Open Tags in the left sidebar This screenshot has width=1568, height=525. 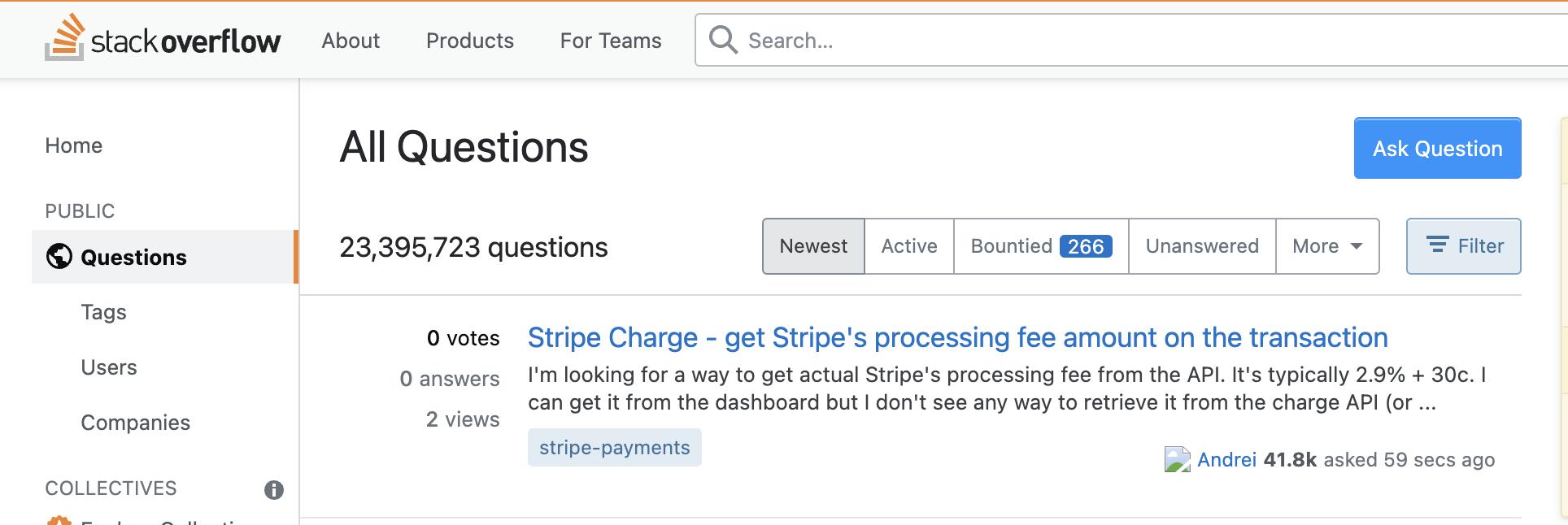coord(103,312)
